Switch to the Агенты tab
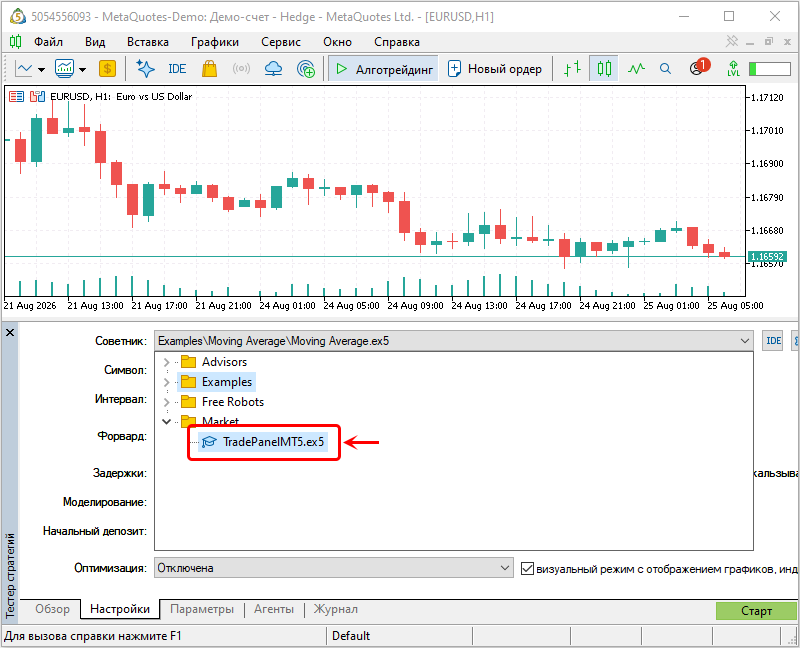Viewport: 800px width, 648px height. coord(274,609)
